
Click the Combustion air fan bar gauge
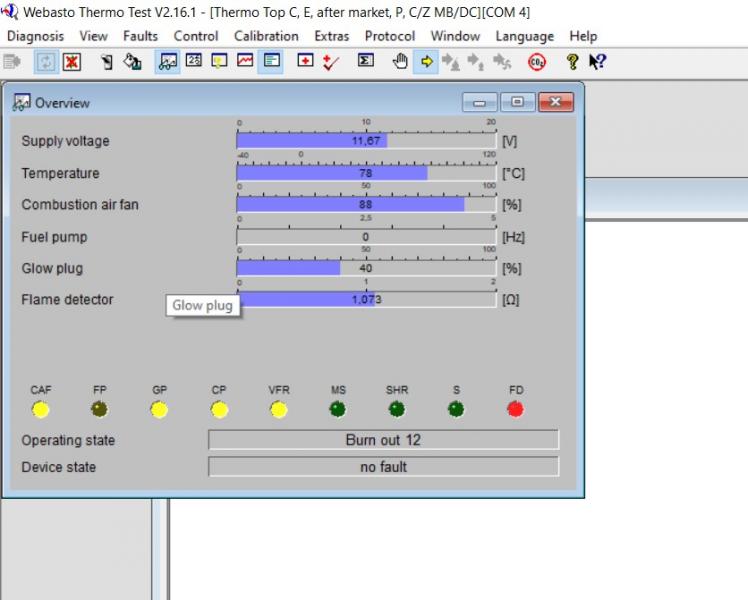366,205
